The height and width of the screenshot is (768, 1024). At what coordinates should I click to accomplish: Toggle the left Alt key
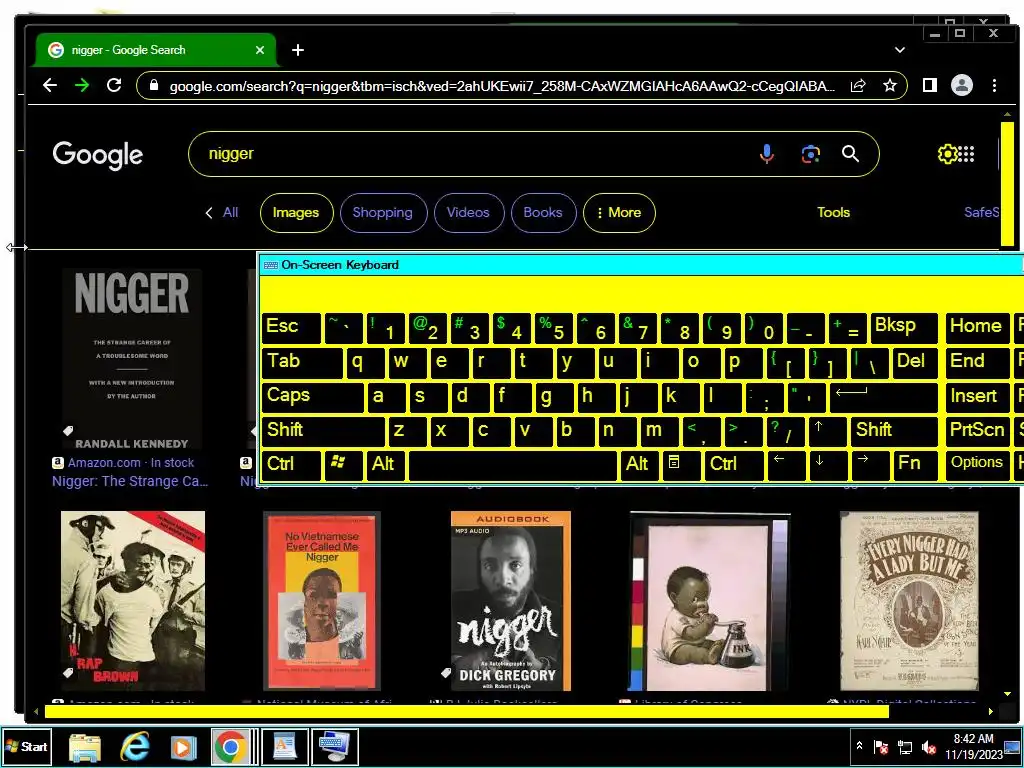point(385,464)
